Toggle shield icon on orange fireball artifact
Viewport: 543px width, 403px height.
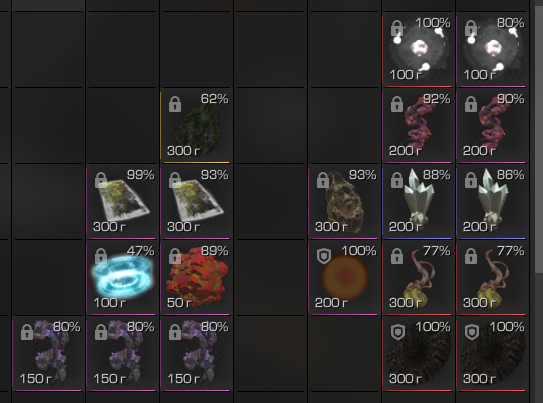324,256
